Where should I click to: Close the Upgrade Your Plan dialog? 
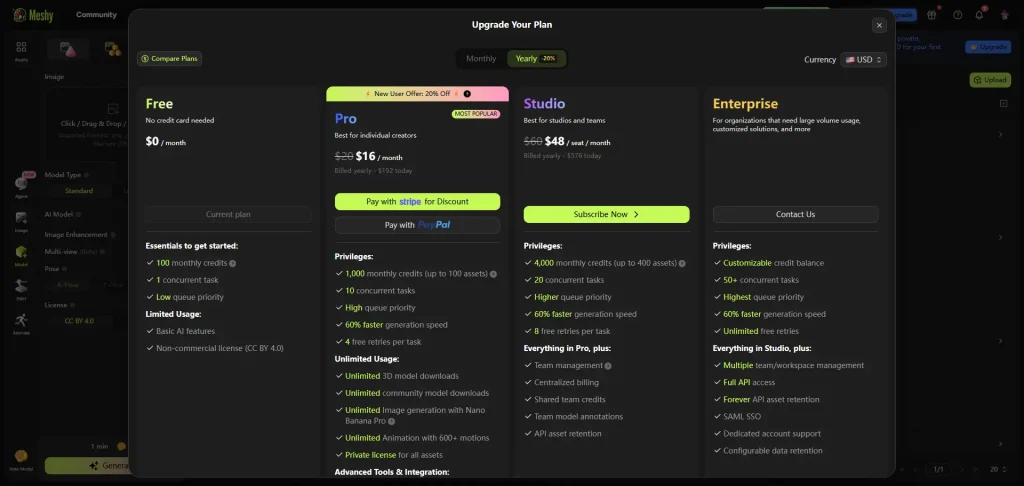coord(879,25)
